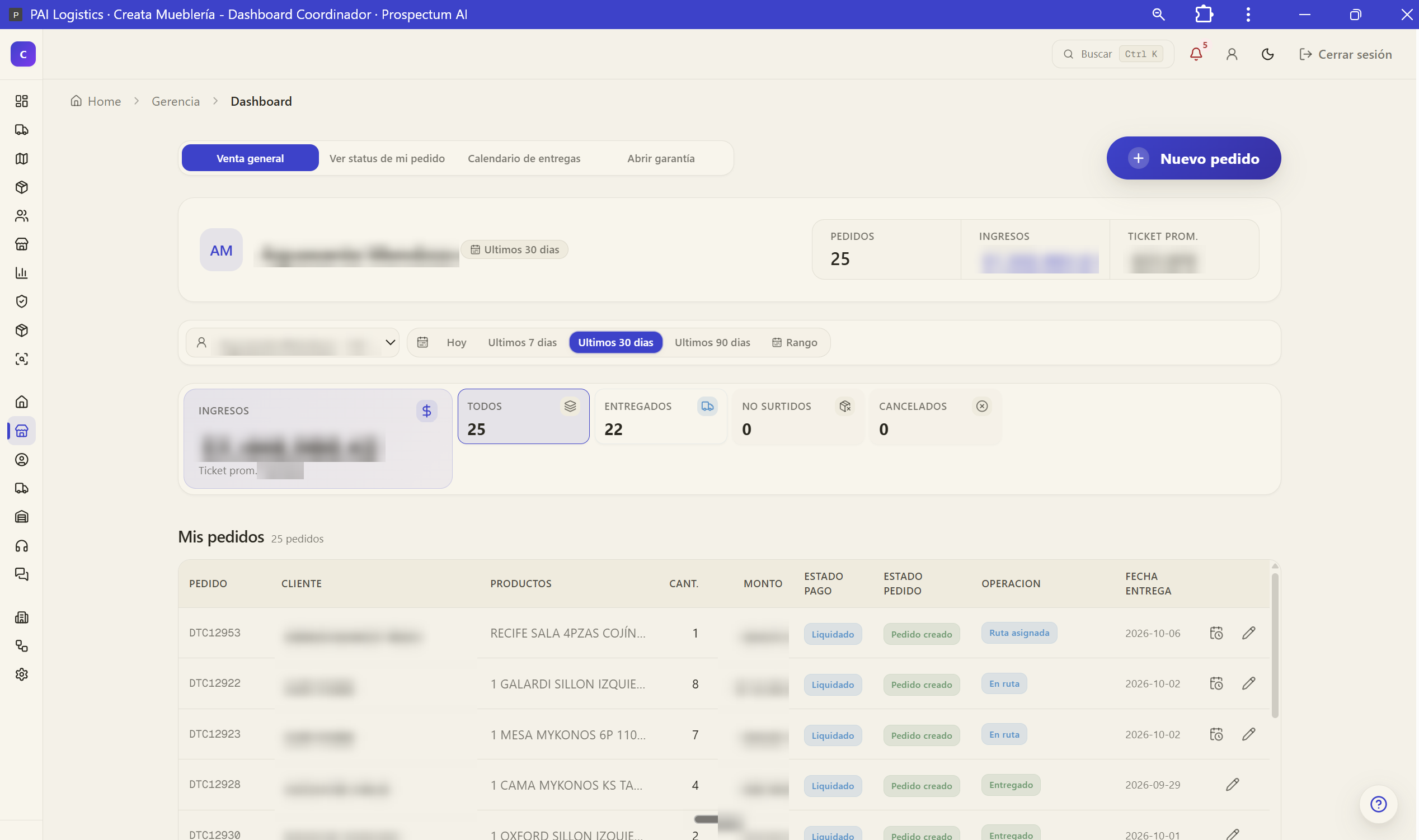The image size is (1419, 840).
Task: Click the Nuevo pedido button
Action: coord(1194,158)
